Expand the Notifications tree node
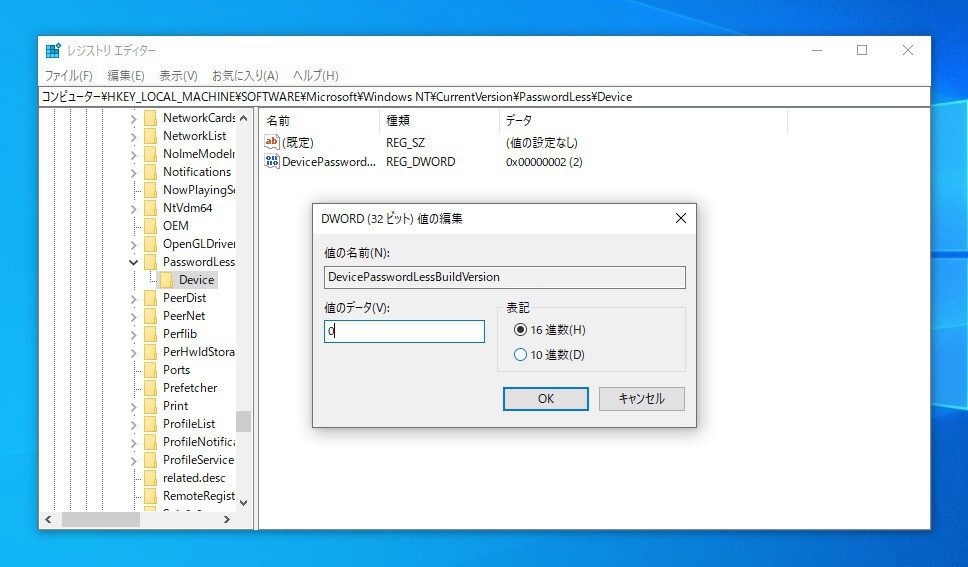Screen dimensions: 968x567 [133, 172]
